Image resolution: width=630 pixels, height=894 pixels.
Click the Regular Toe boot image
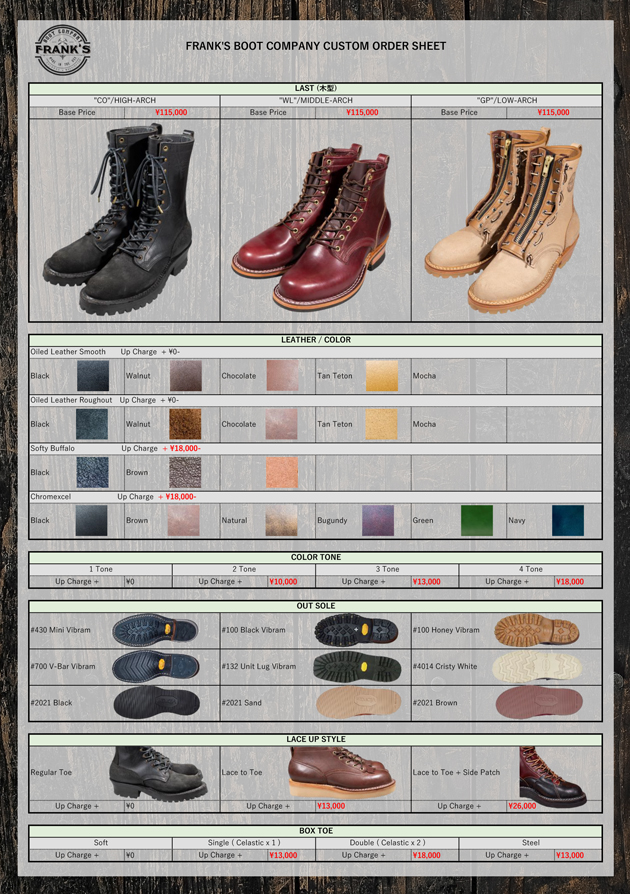(x=157, y=773)
